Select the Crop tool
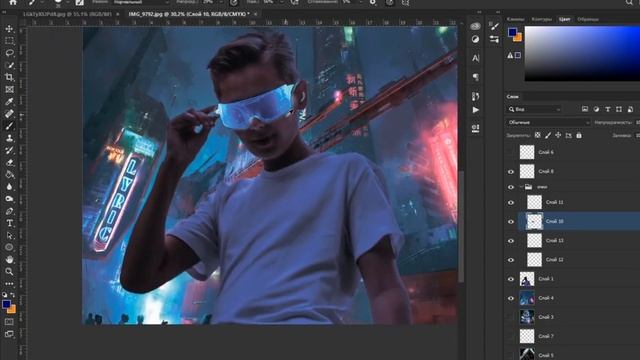Image resolution: width=640 pixels, height=360 pixels. [x=9, y=77]
